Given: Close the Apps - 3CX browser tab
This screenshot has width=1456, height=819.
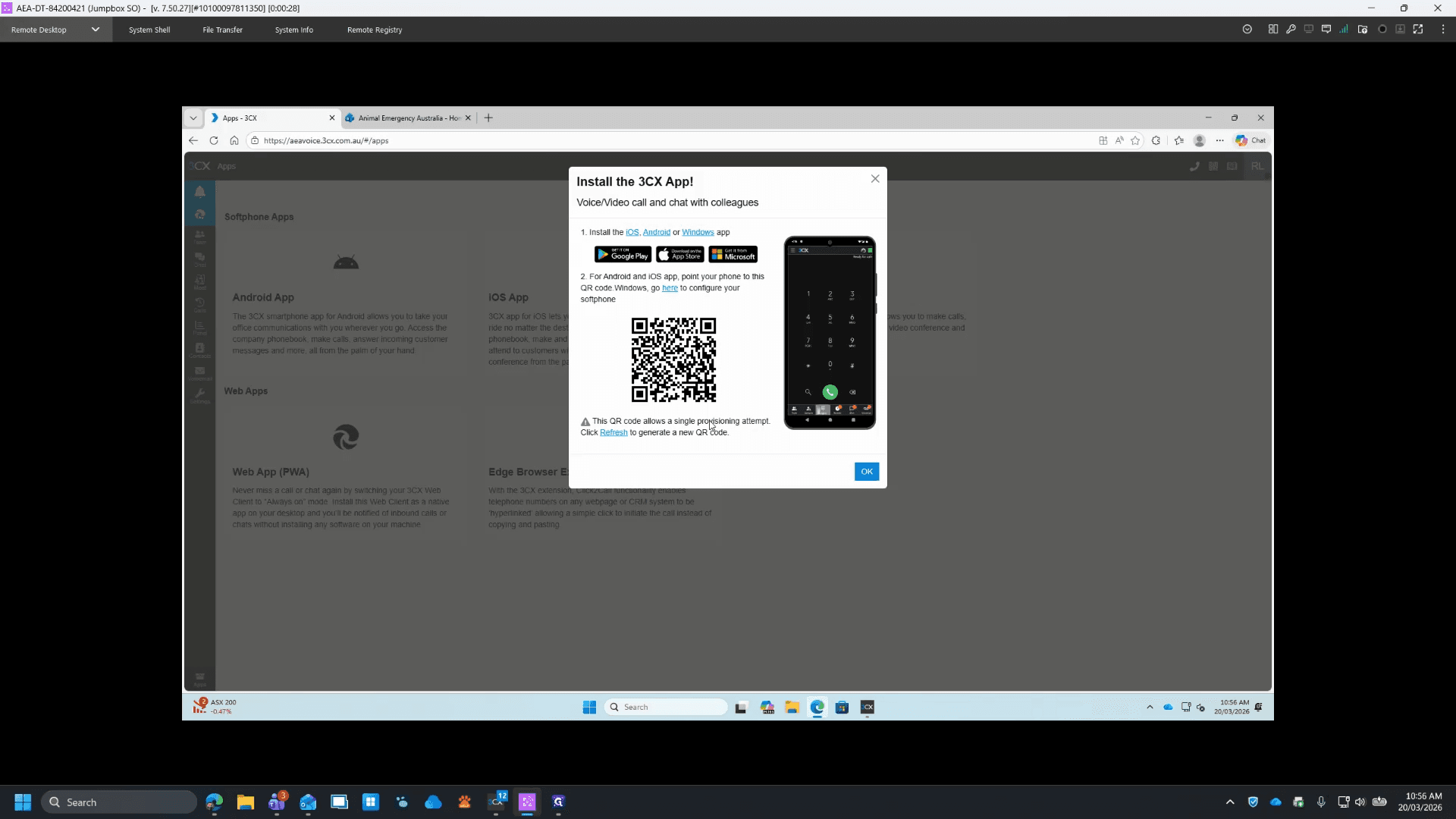Looking at the screenshot, I should tap(331, 118).
